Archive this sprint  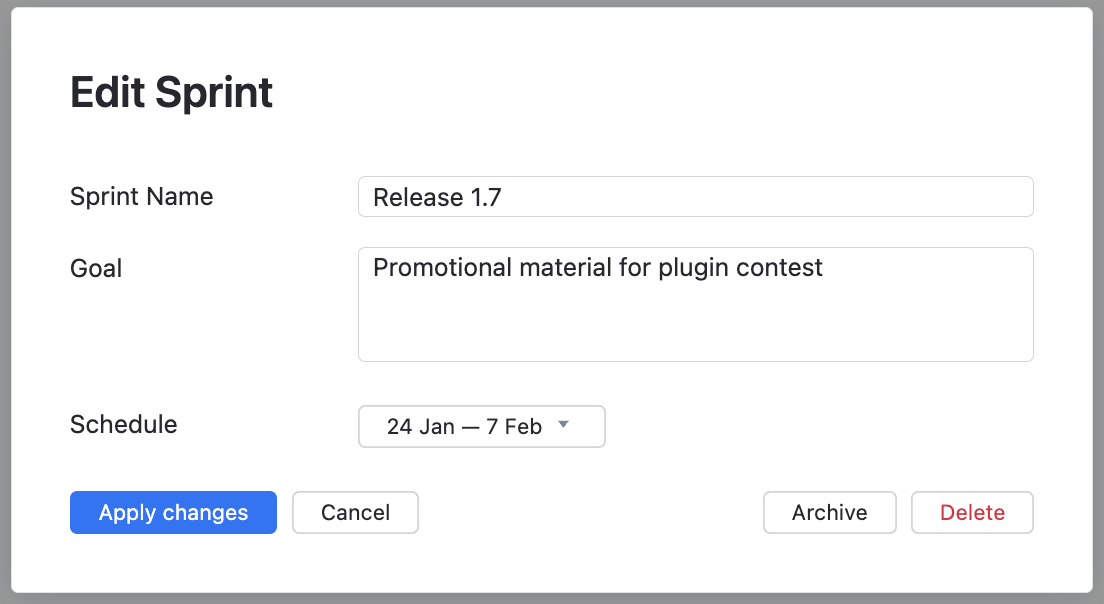tap(829, 513)
